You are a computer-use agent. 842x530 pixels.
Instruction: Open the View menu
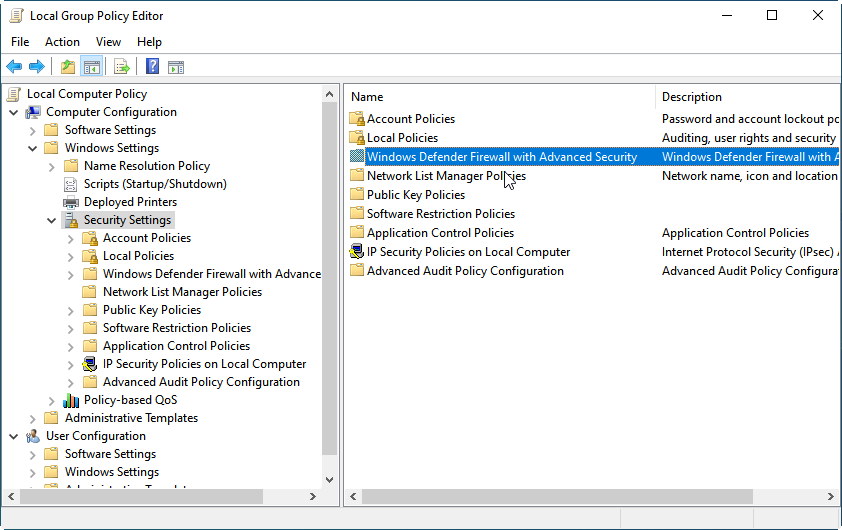[x=108, y=42]
